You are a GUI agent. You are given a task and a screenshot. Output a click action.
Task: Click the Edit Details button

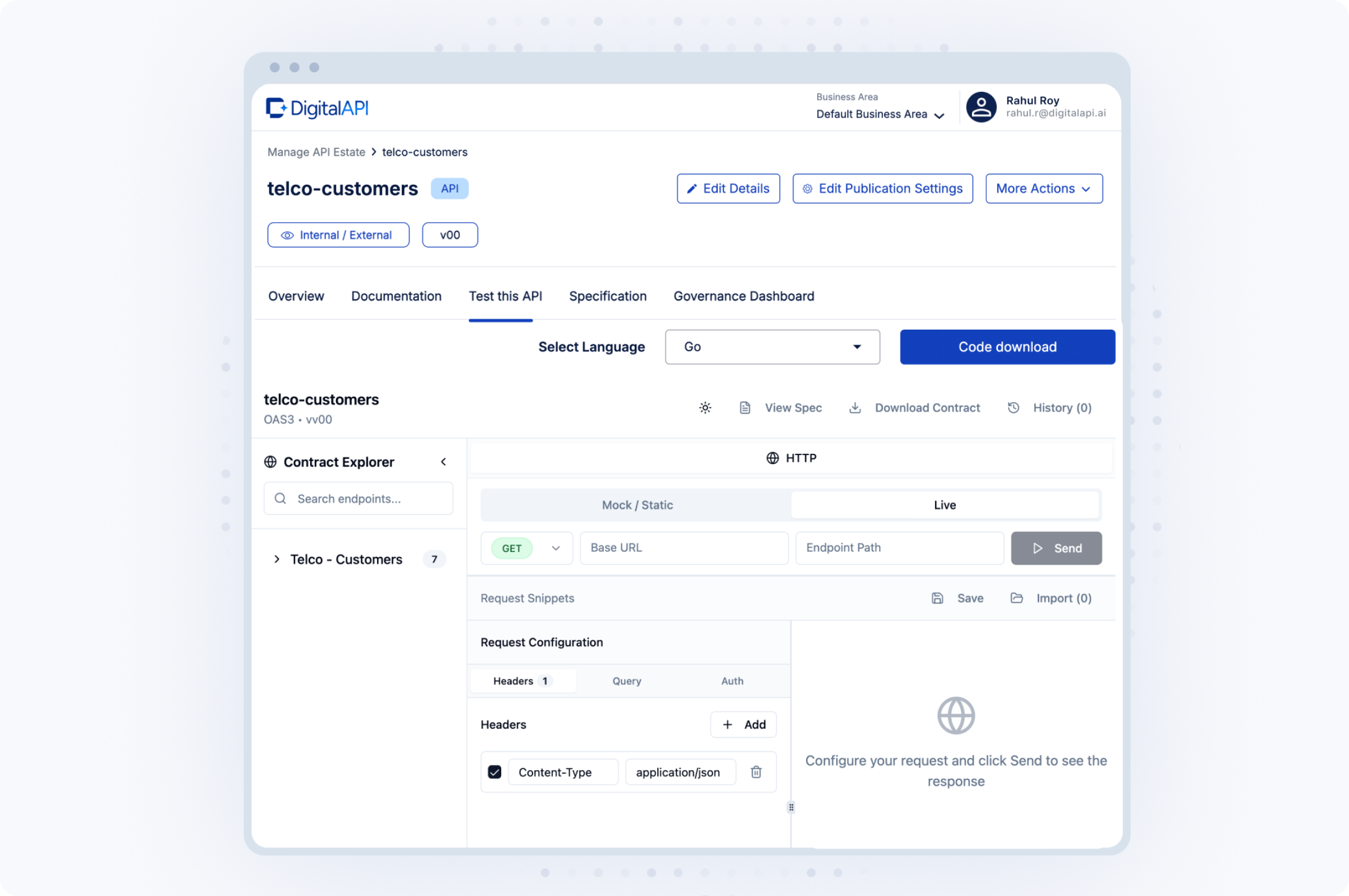click(x=728, y=189)
